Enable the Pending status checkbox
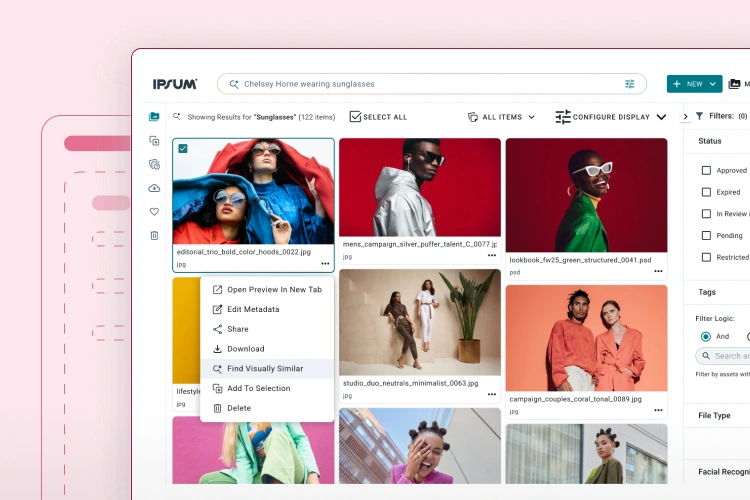This screenshot has width=750, height=500. (706, 236)
